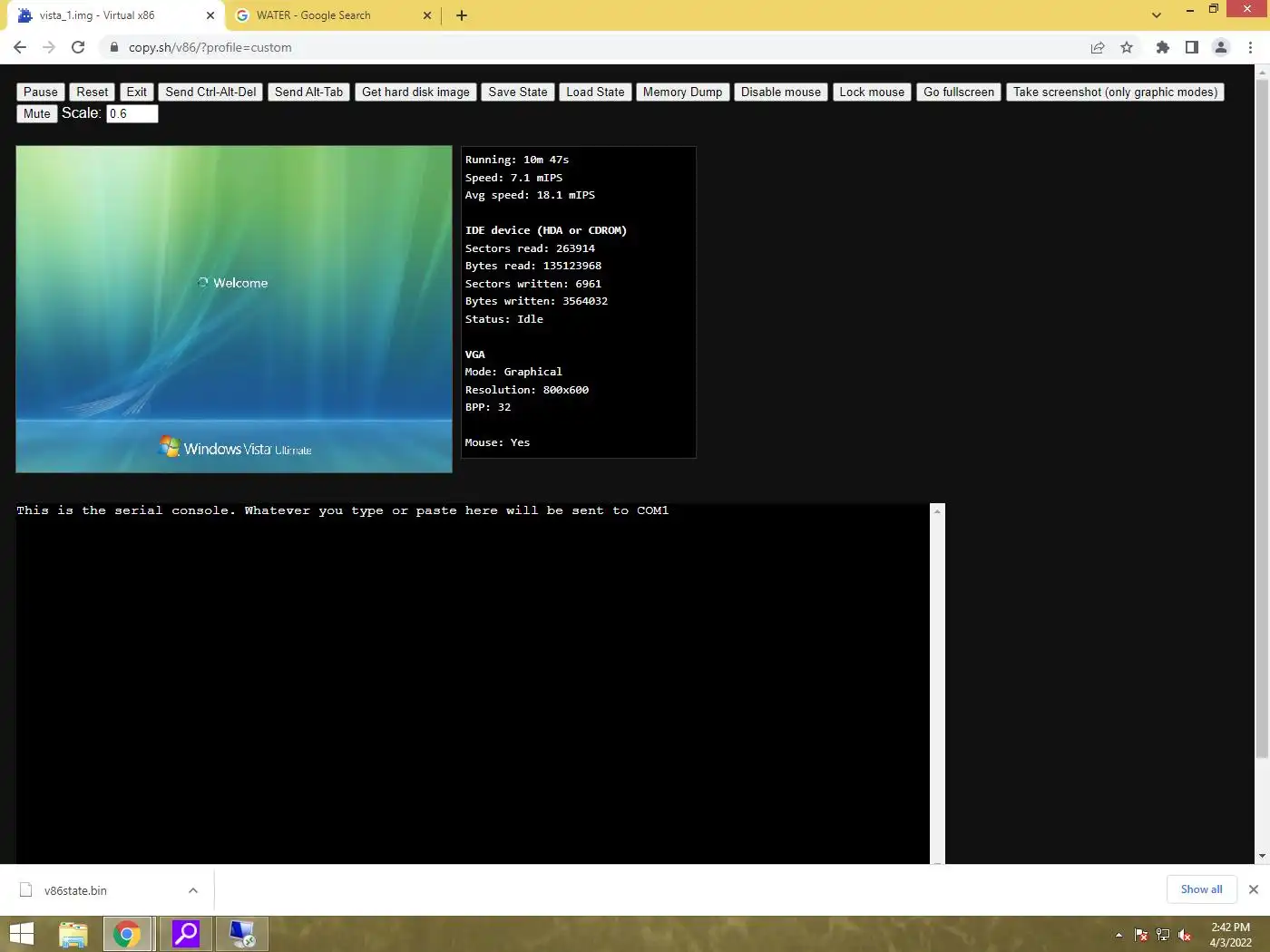Mute the emulator audio
The height and width of the screenshot is (952, 1270).
(x=37, y=113)
